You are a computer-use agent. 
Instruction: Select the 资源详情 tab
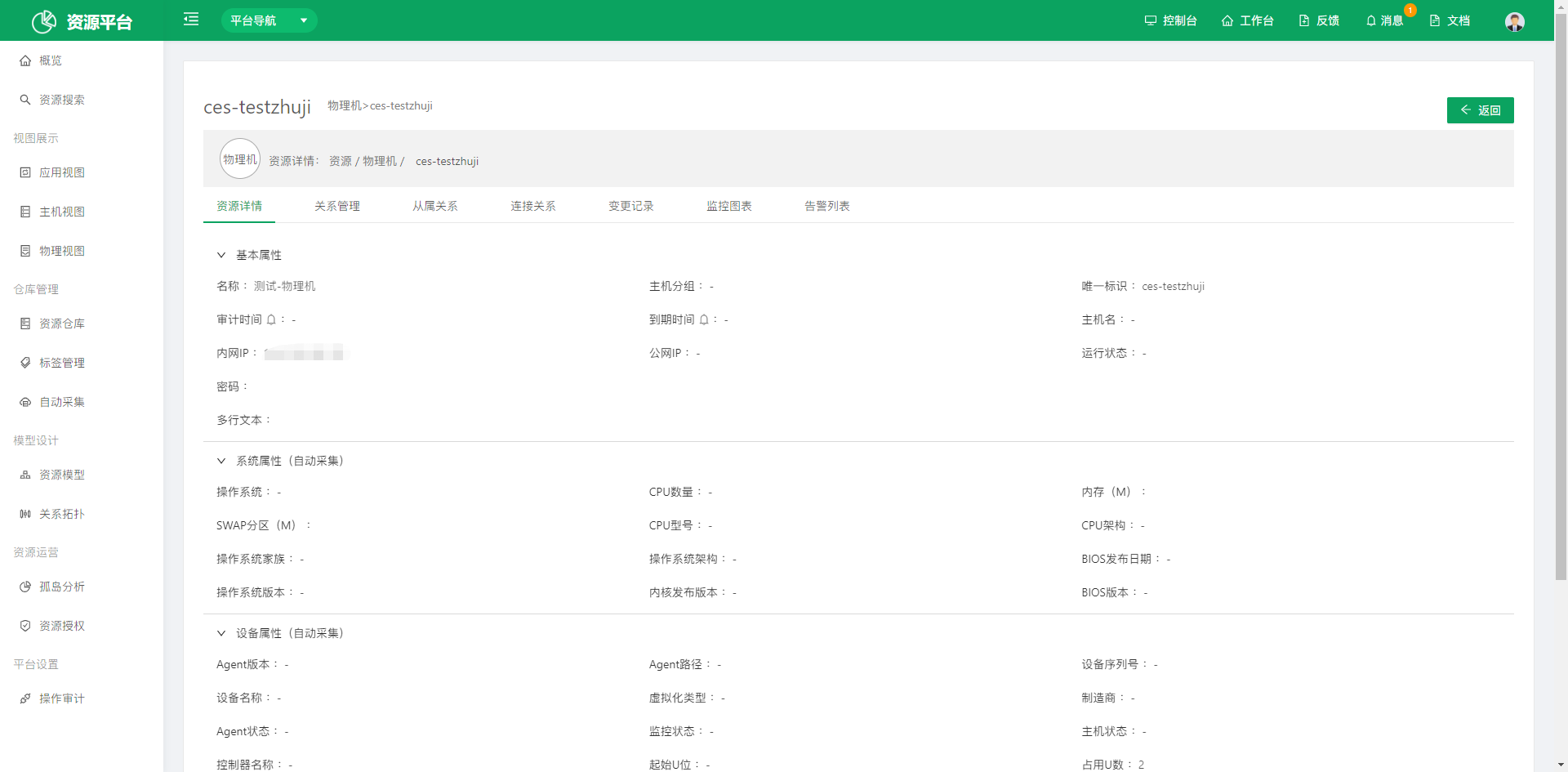point(239,206)
